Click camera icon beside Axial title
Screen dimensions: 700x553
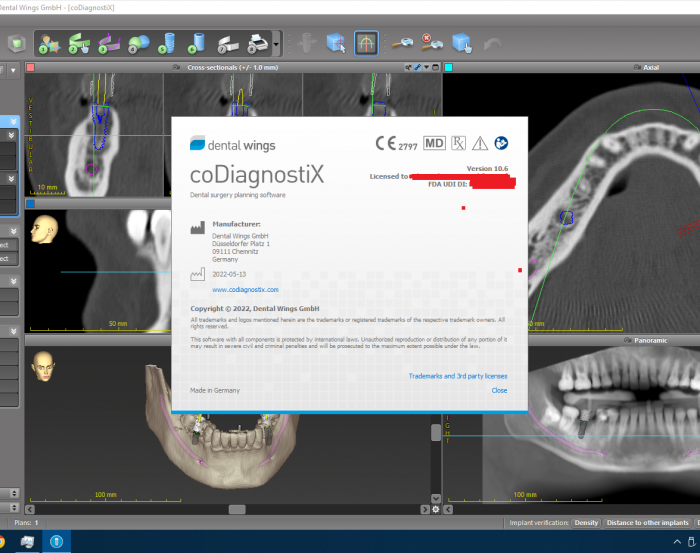click(x=638, y=67)
